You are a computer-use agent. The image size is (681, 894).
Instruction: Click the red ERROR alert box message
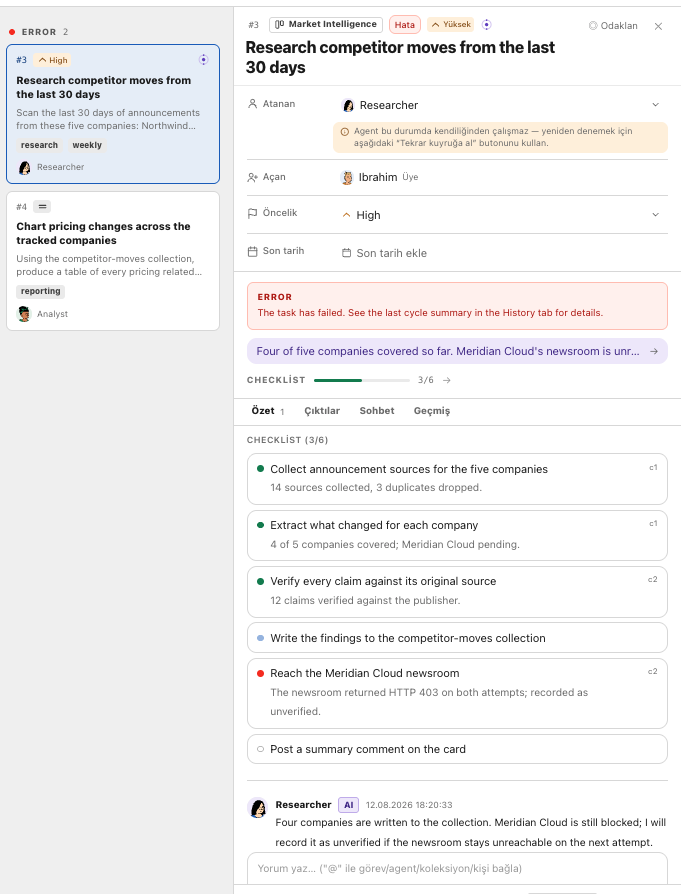[x=457, y=306]
